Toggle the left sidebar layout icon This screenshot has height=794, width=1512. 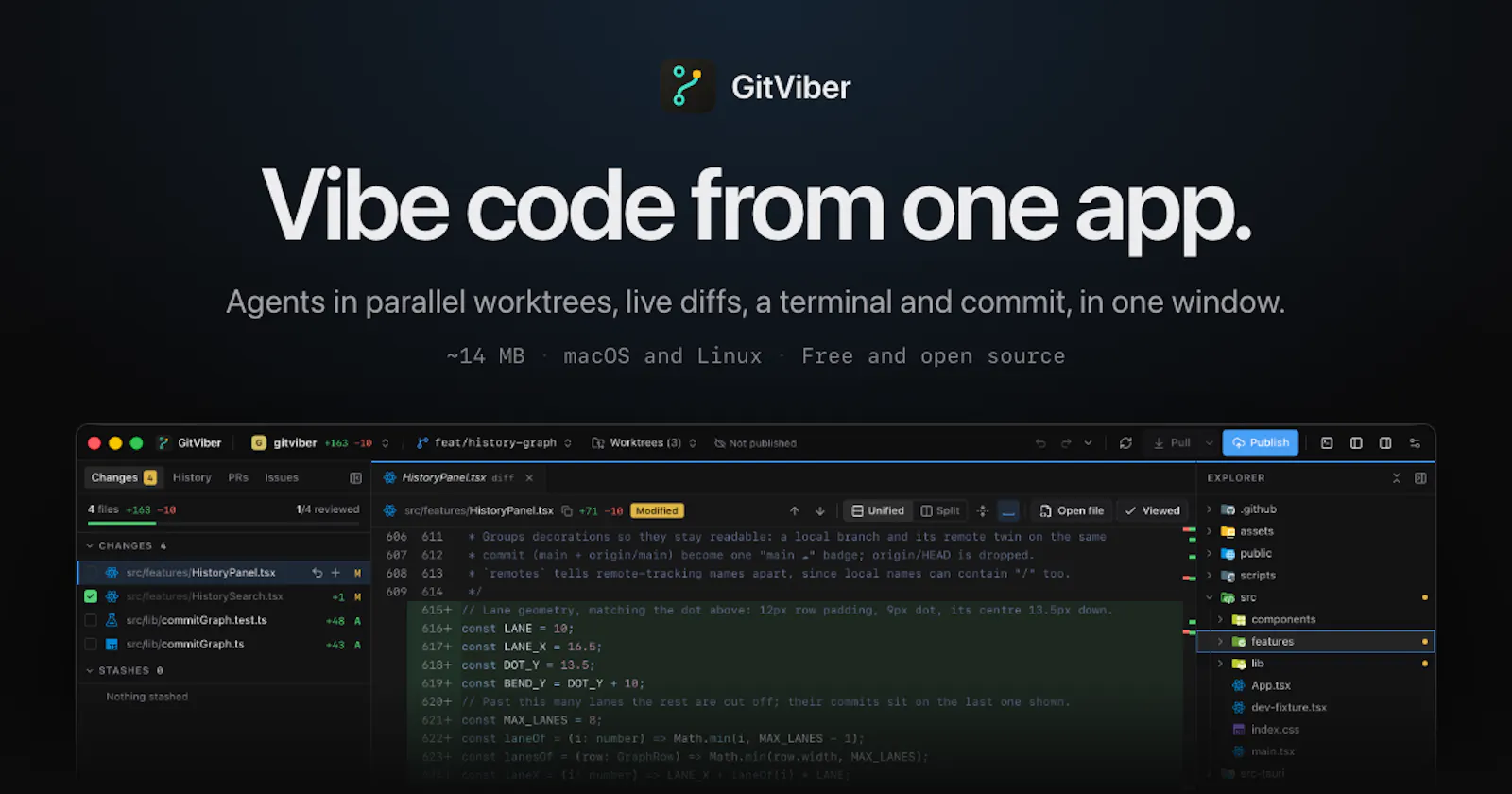[1356, 443]
